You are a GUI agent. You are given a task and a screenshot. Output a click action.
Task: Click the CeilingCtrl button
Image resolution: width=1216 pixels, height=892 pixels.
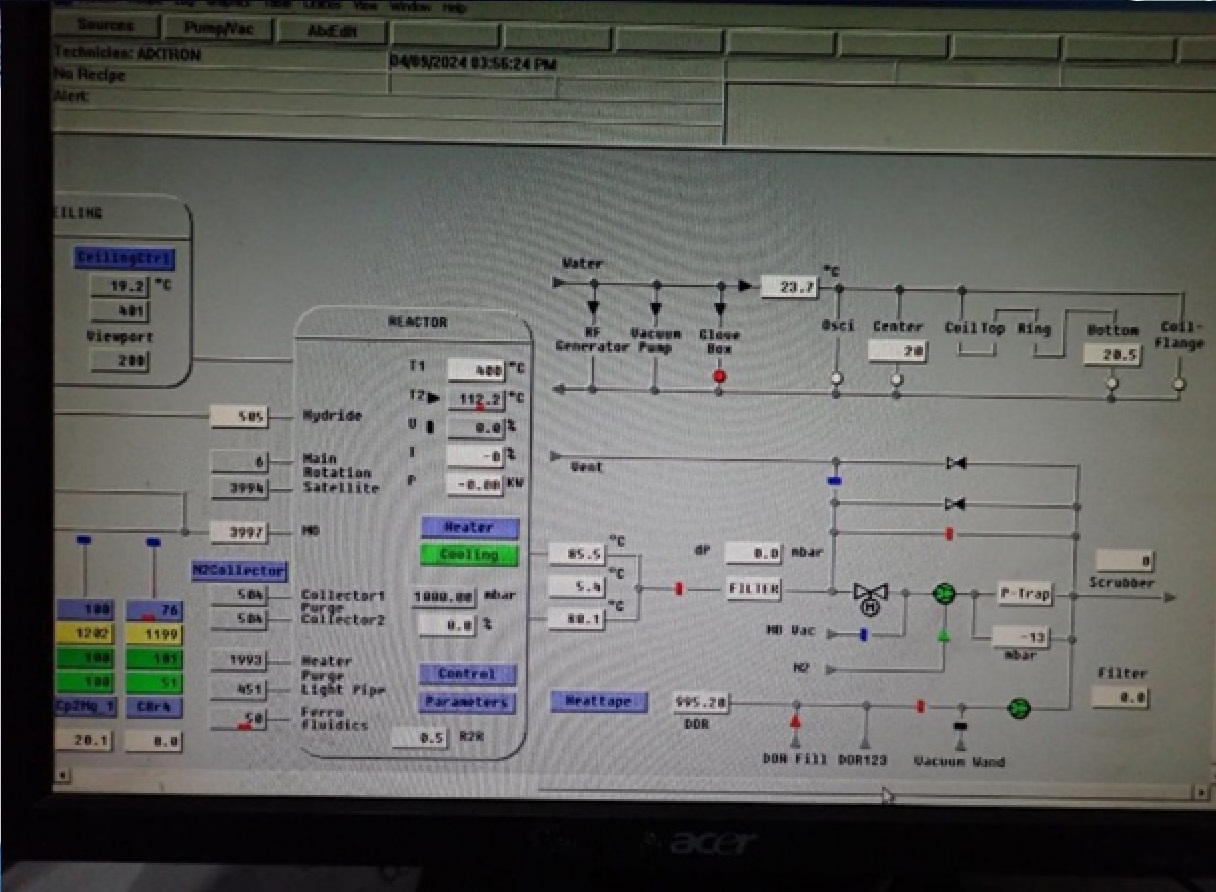(124, 258)
